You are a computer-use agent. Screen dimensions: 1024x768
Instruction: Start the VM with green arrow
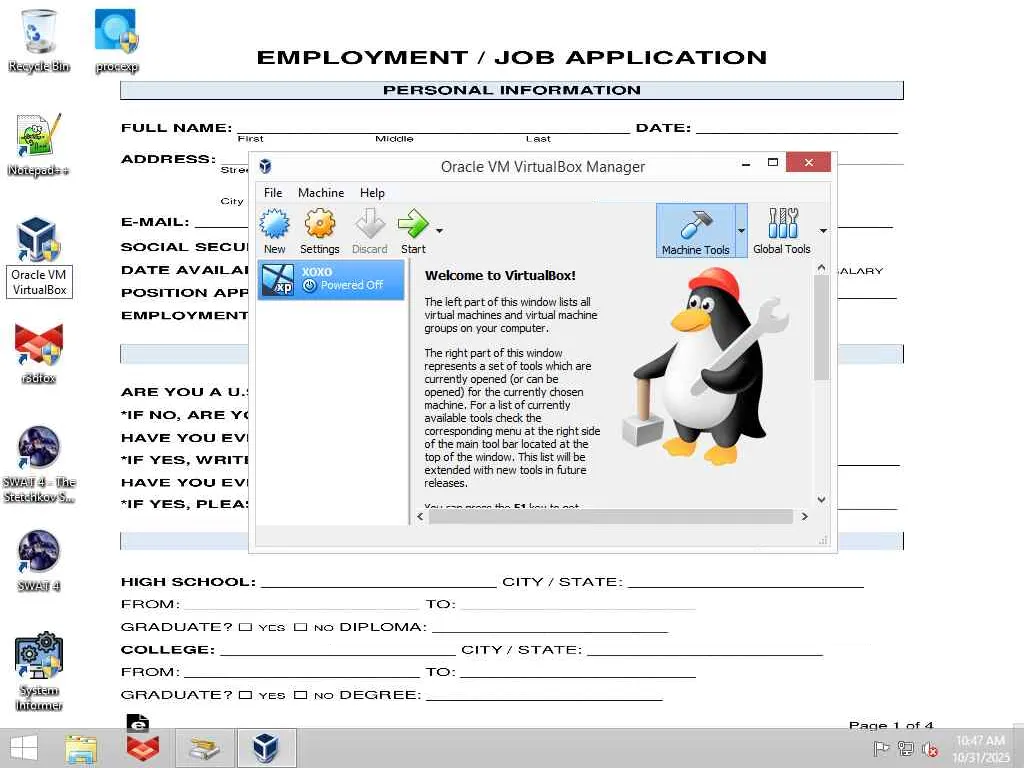[413, 231]
